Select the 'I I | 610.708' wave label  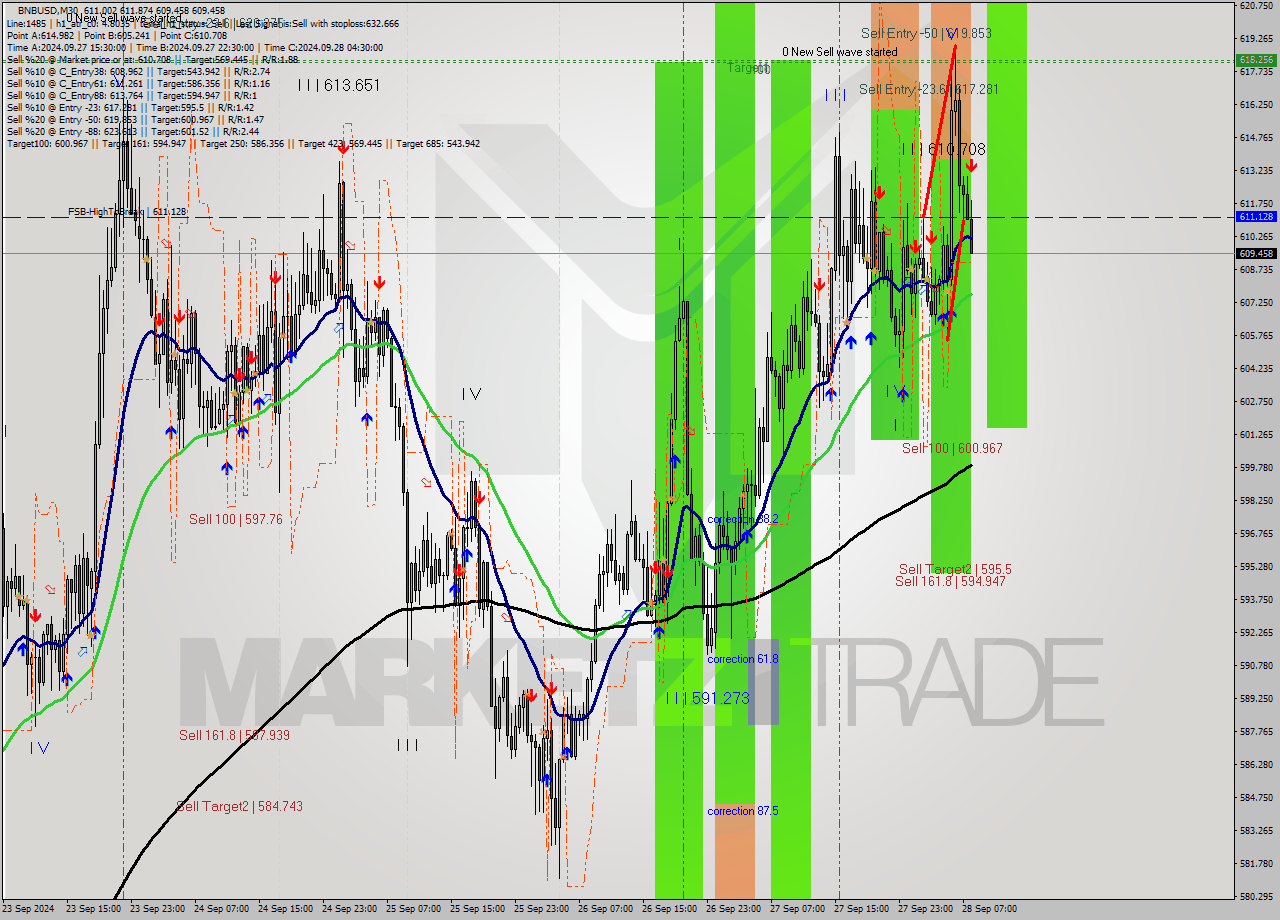point(944,149)
